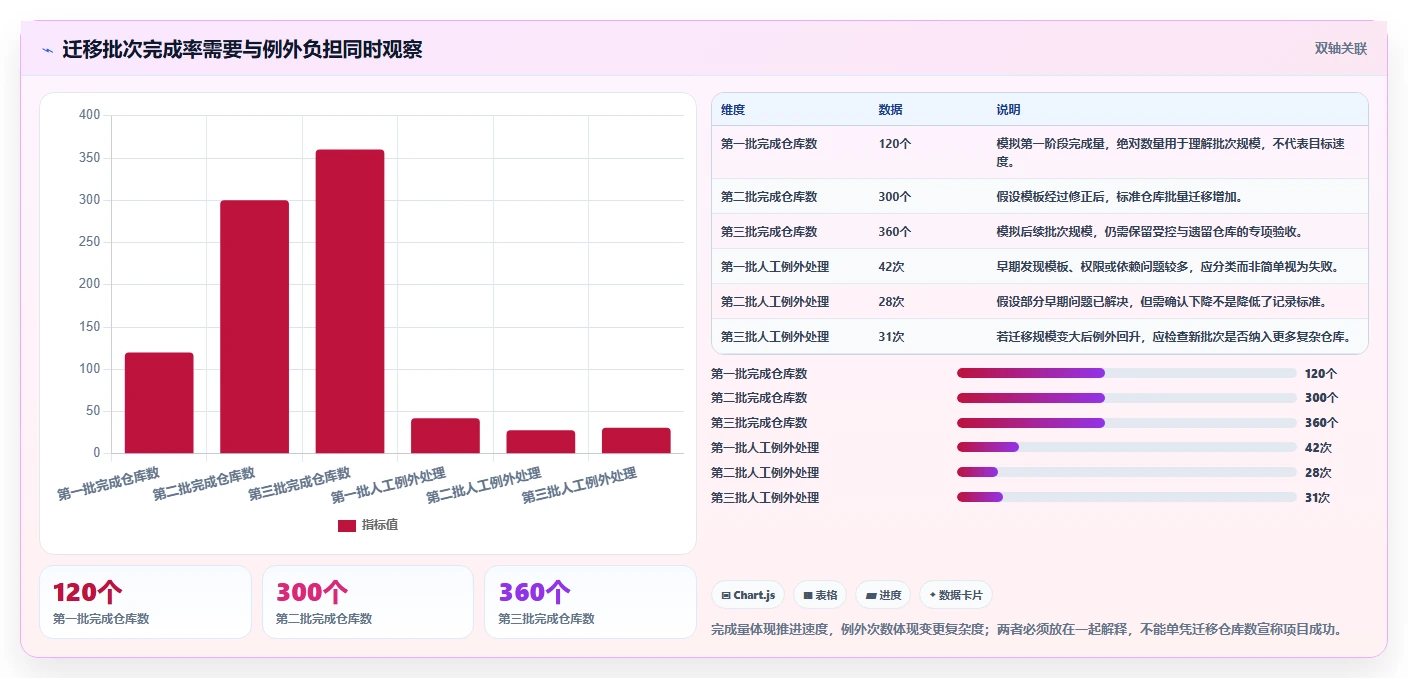The height and width of the screenshot is (678, 1408).
Task: Click the 300个 table value
Action: [x=895, y=197]
